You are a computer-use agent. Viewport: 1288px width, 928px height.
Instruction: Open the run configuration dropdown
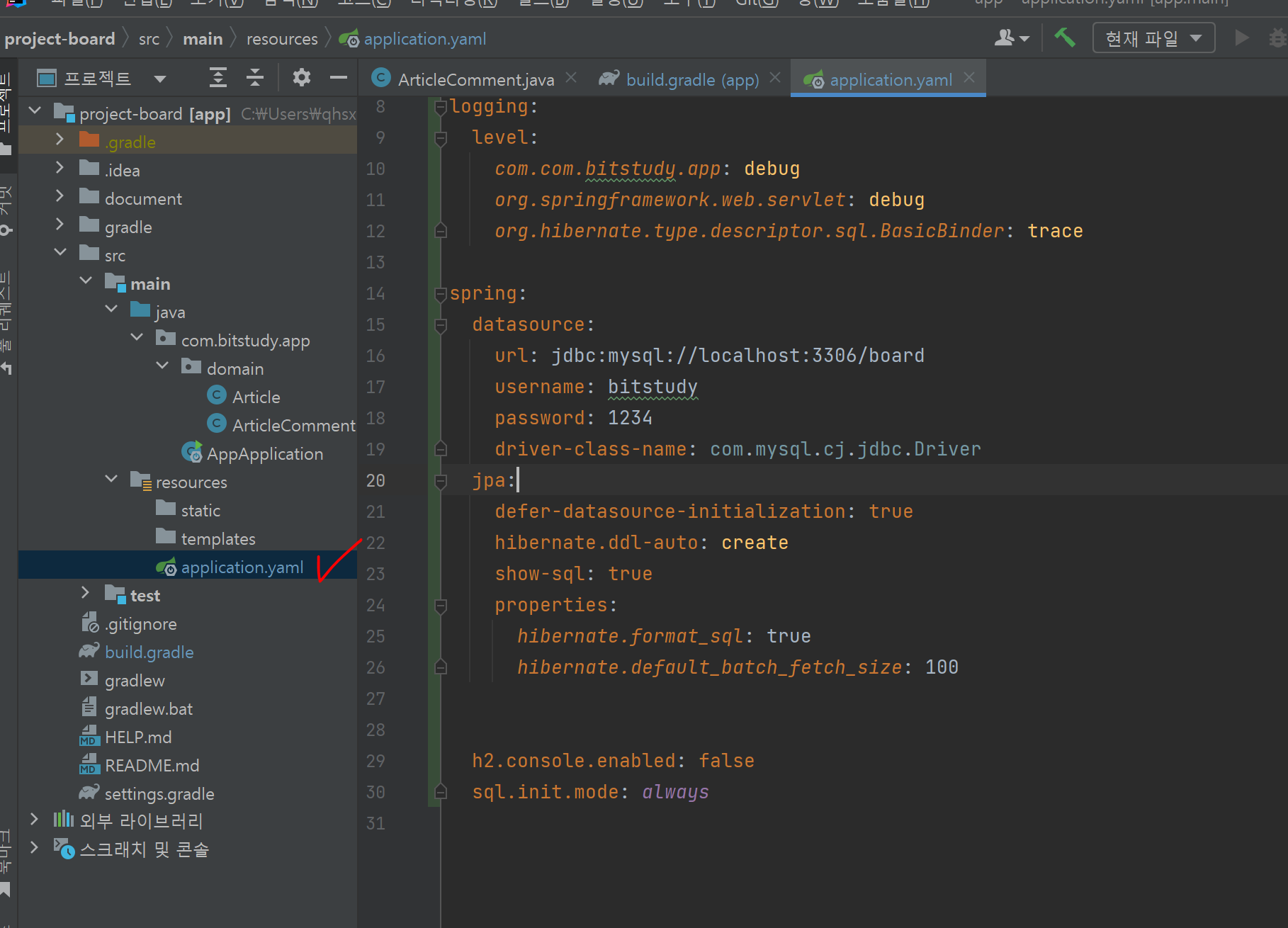1153,38
